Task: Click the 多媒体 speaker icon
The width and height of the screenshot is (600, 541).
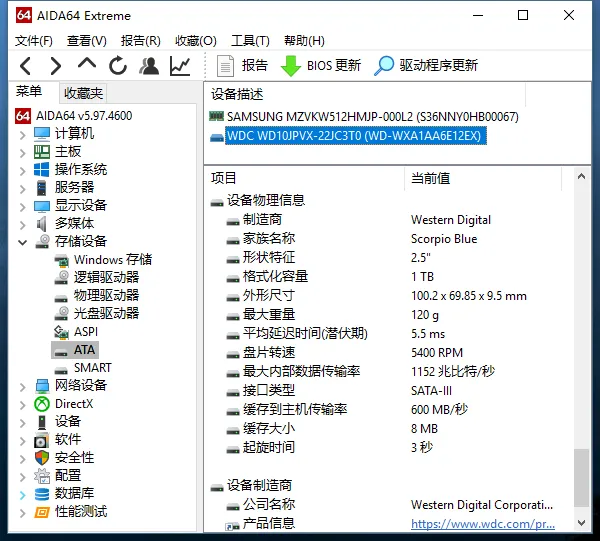Action: click(42, 224)
